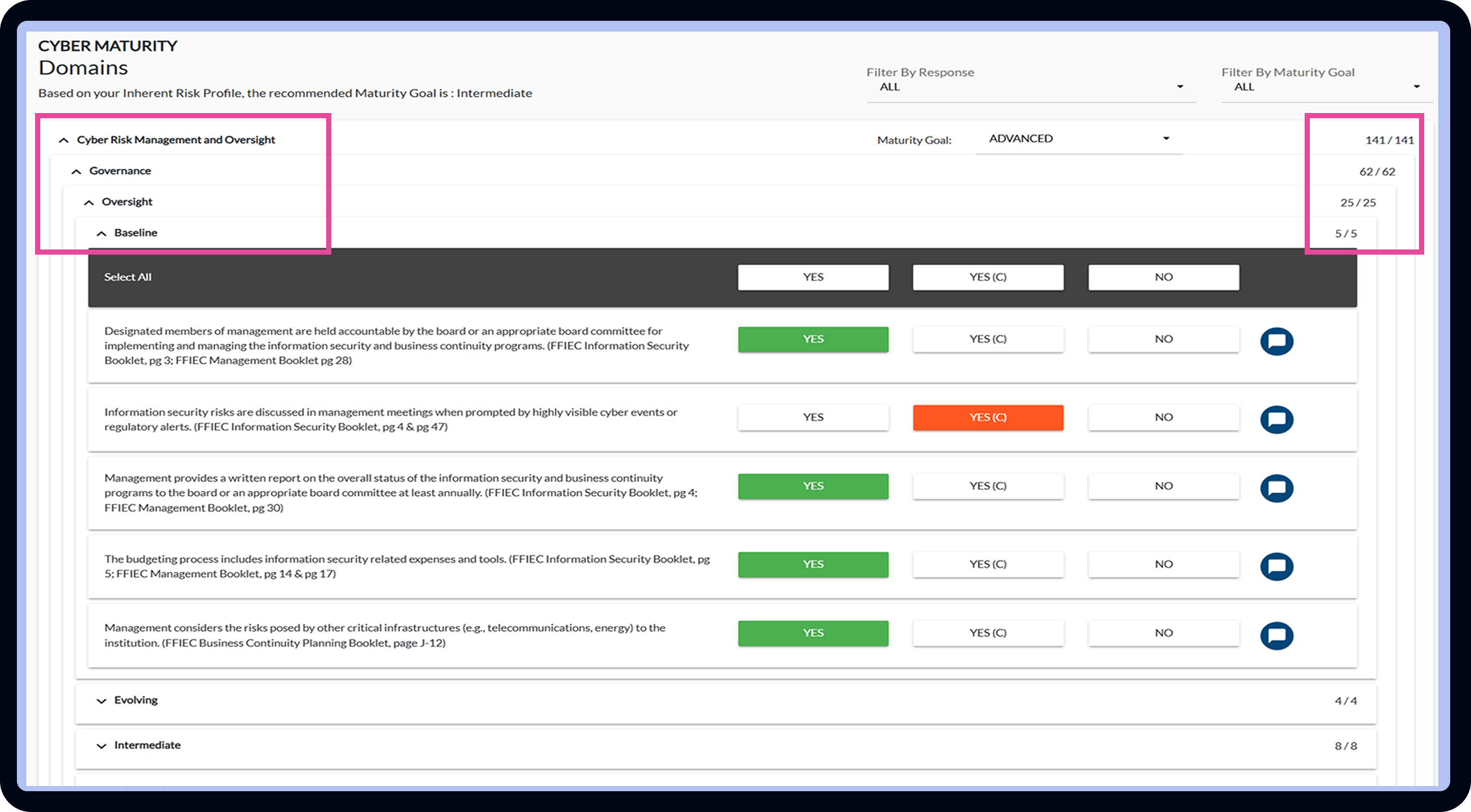
Task: Open comment icon for critical infrastructures statement
Action: tap(1276, 635)
